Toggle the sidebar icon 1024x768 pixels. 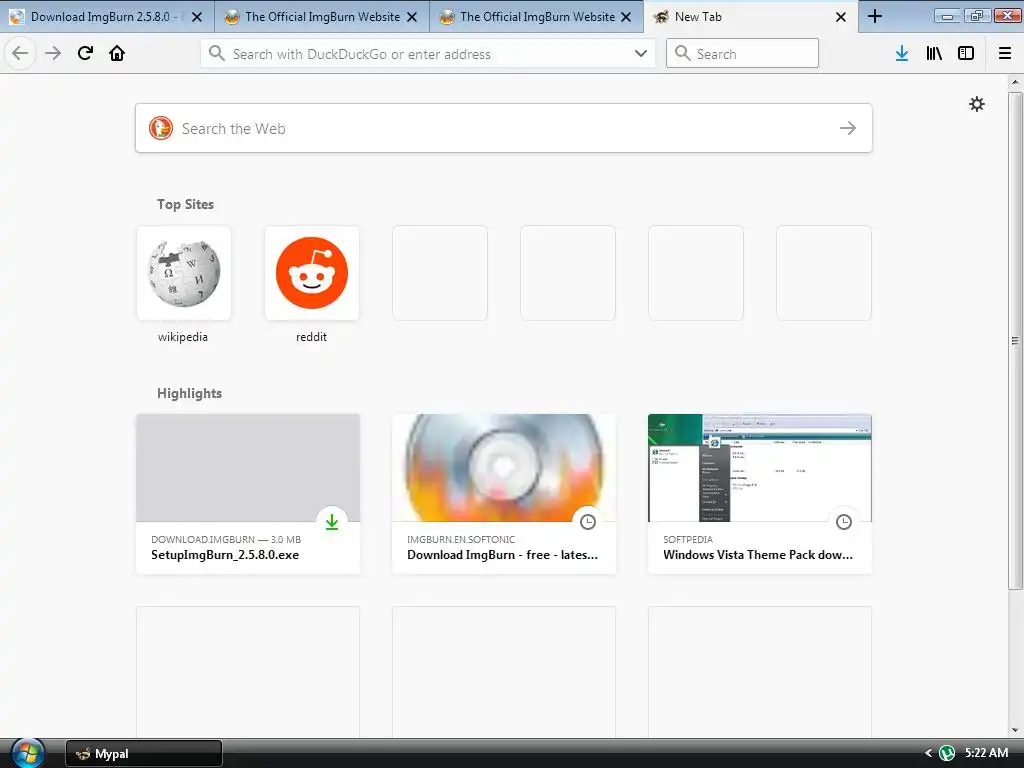(966, 54)
